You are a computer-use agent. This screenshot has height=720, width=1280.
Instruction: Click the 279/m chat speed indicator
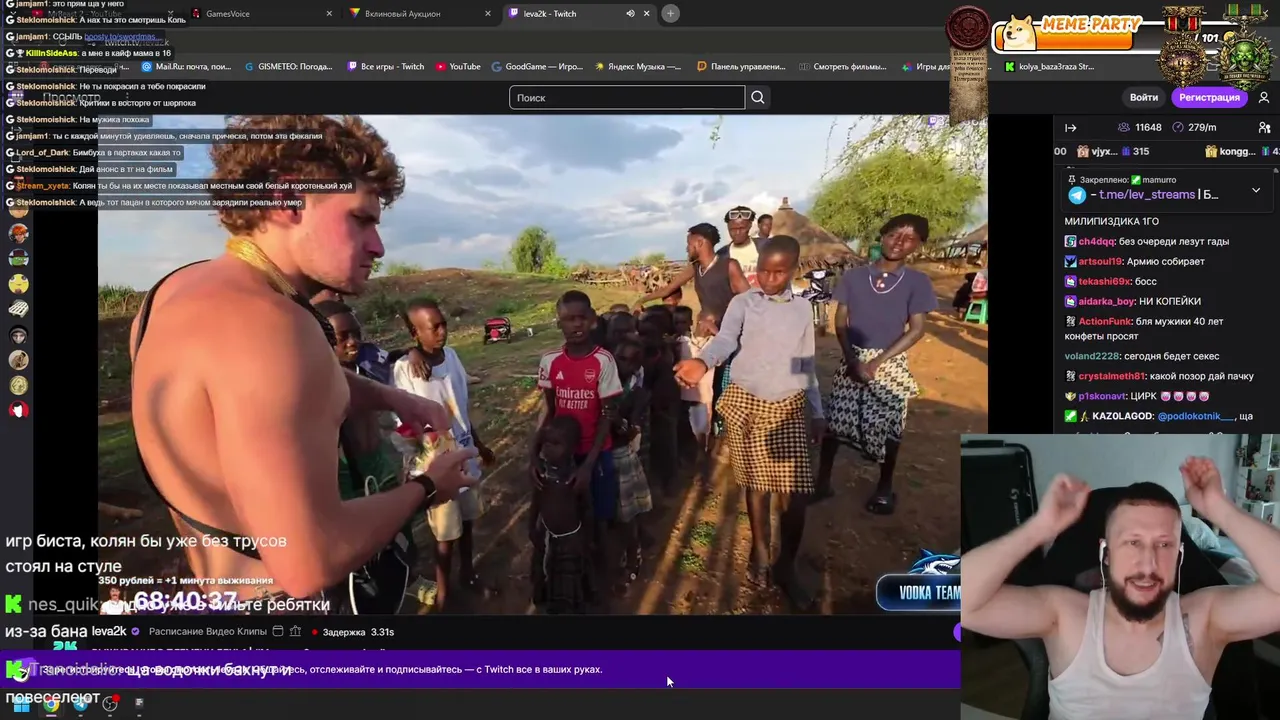(x=1194, y=127)
